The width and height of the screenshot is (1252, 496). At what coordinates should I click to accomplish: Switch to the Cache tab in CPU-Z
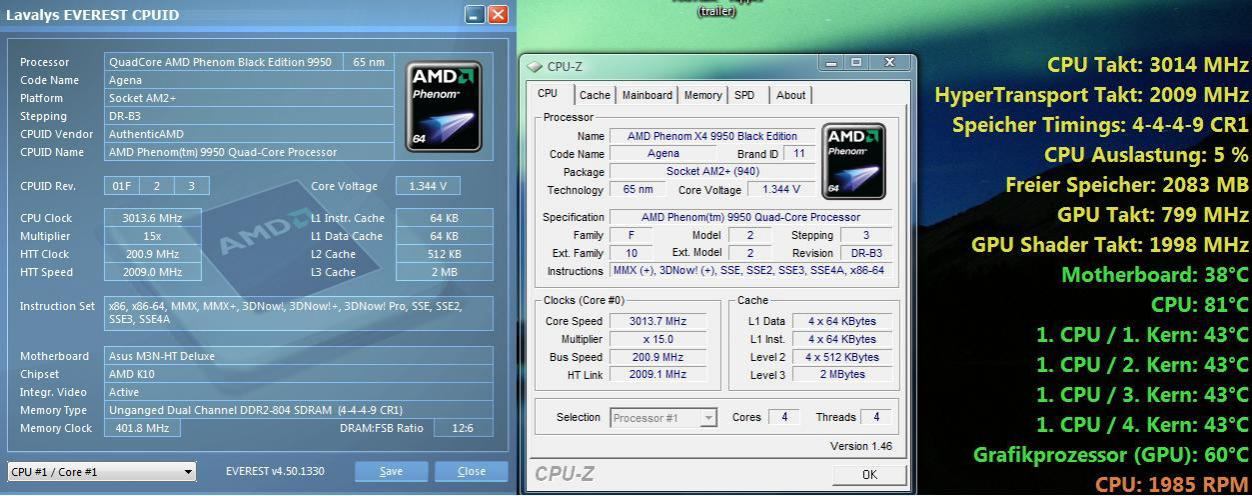pos(595,95)
